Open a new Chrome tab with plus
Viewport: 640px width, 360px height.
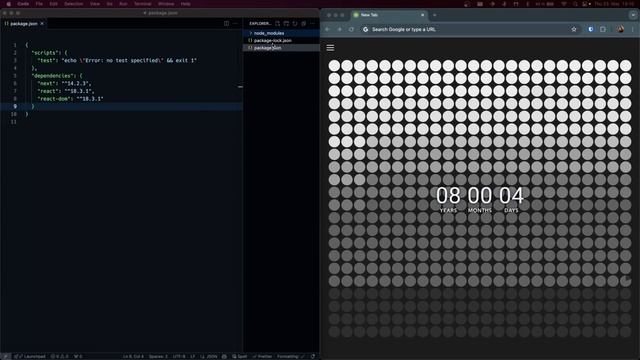(435, 15)
